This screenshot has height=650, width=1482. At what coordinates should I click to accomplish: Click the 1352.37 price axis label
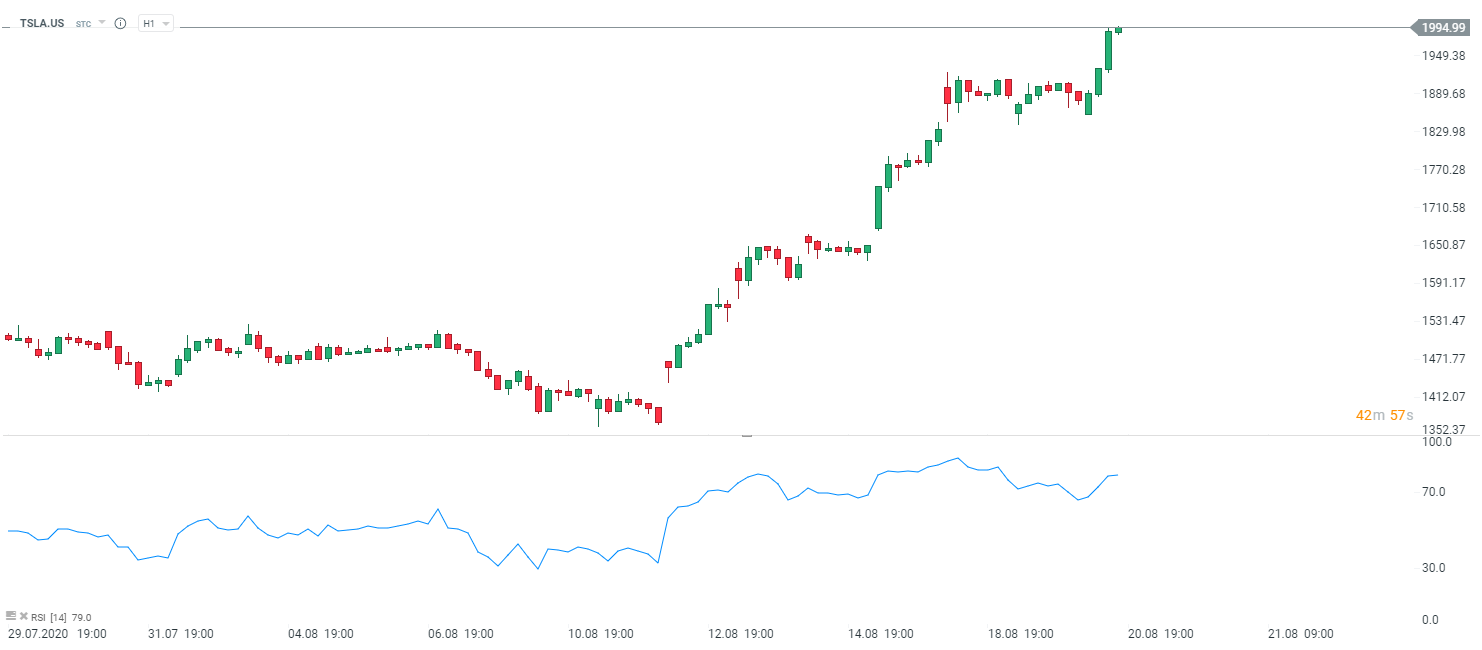[1443, 430]
